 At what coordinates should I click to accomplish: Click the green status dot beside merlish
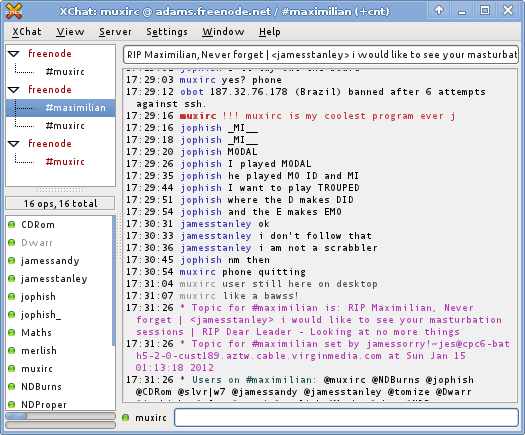coord(12,351)
